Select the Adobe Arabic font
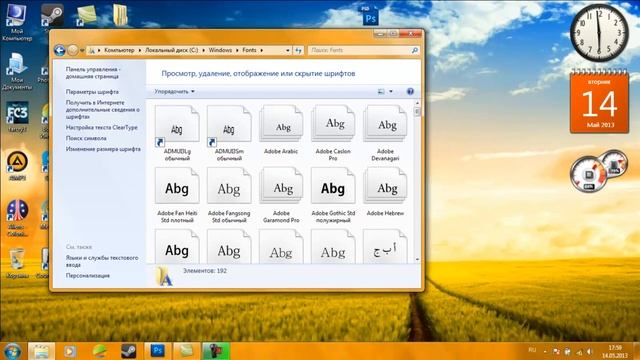 pyautogui.click(x=281, y=130)
